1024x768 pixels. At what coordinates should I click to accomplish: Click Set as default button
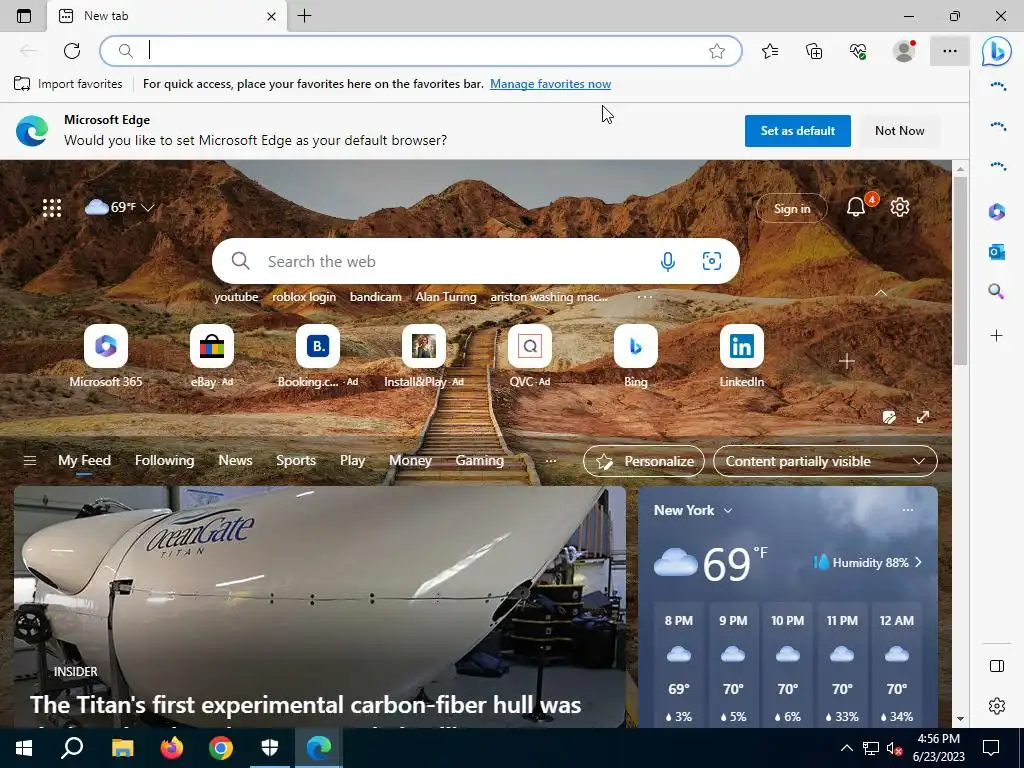797,131
